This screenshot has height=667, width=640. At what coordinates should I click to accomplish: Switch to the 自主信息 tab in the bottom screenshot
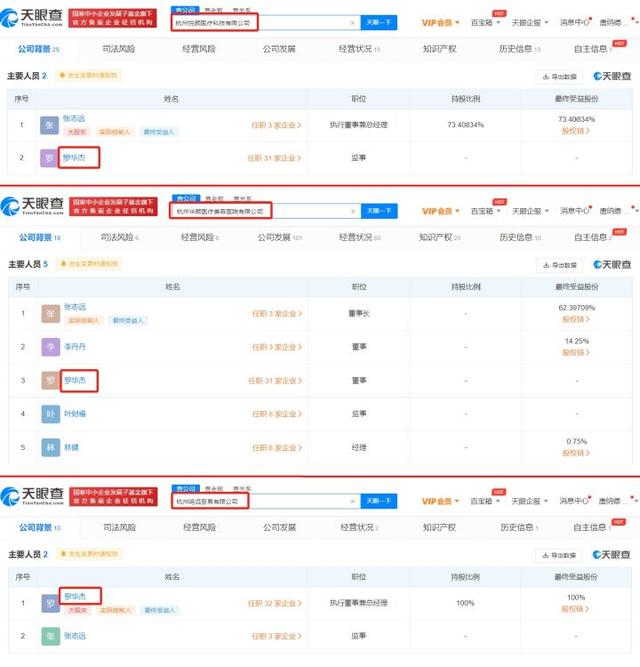[x=592, y=527]
